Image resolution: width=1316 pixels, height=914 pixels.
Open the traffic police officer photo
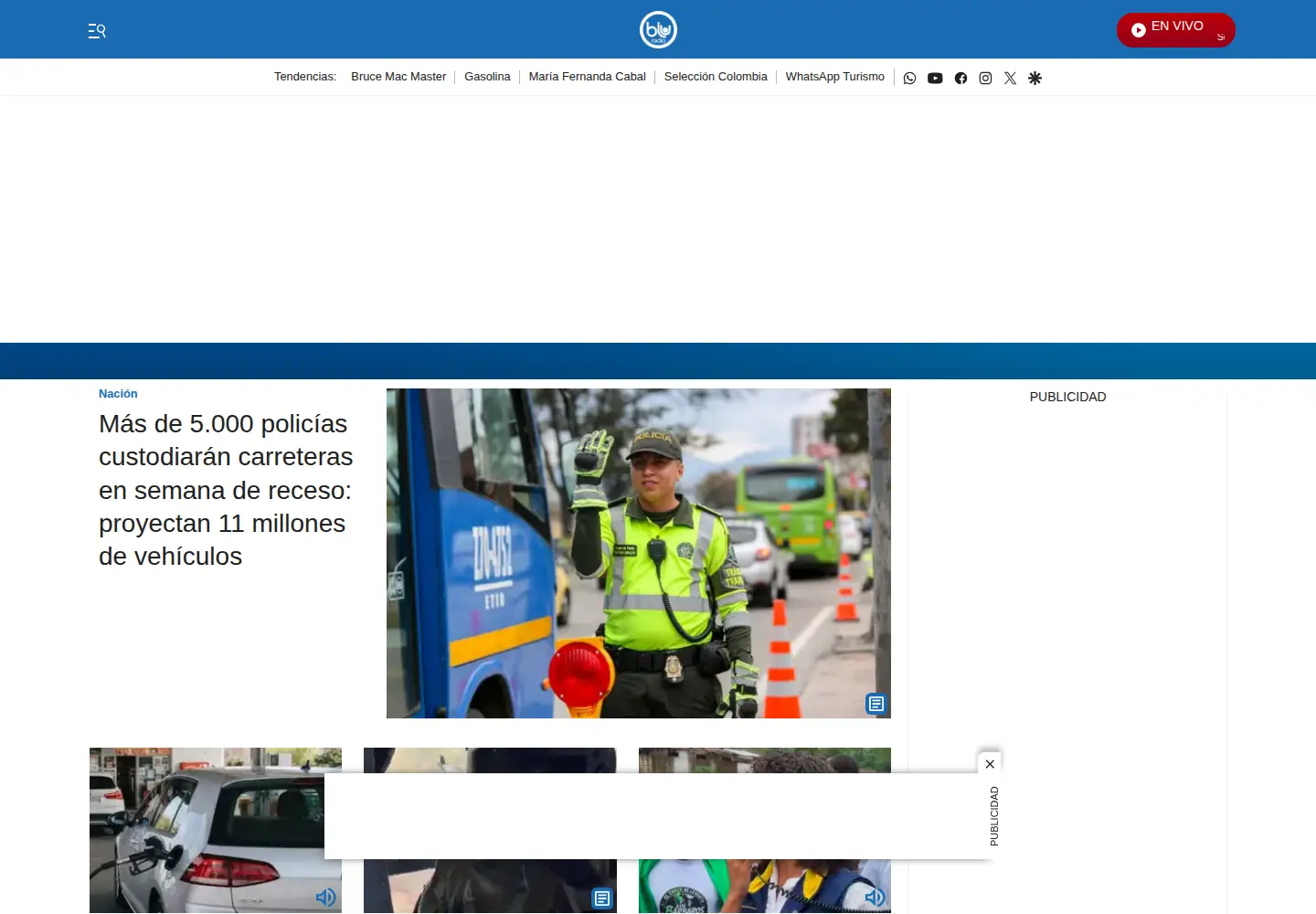(639, 553)
